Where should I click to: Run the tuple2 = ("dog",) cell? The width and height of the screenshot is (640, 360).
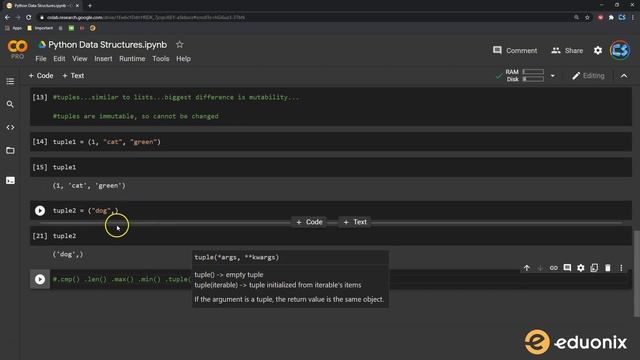pyautogui.click(x=40, y=211)
